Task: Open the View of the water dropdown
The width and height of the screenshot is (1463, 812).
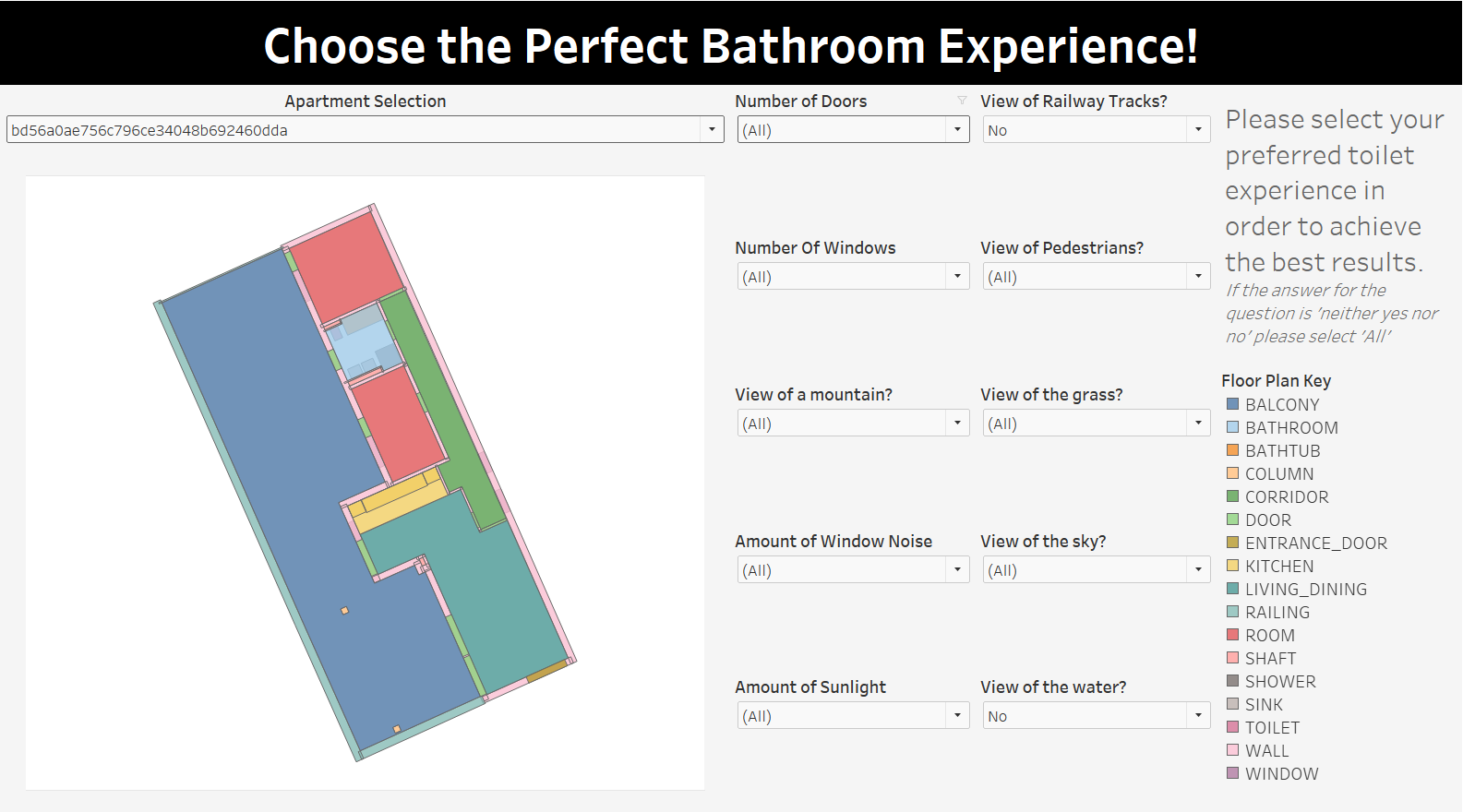Action: [1198, 716]
